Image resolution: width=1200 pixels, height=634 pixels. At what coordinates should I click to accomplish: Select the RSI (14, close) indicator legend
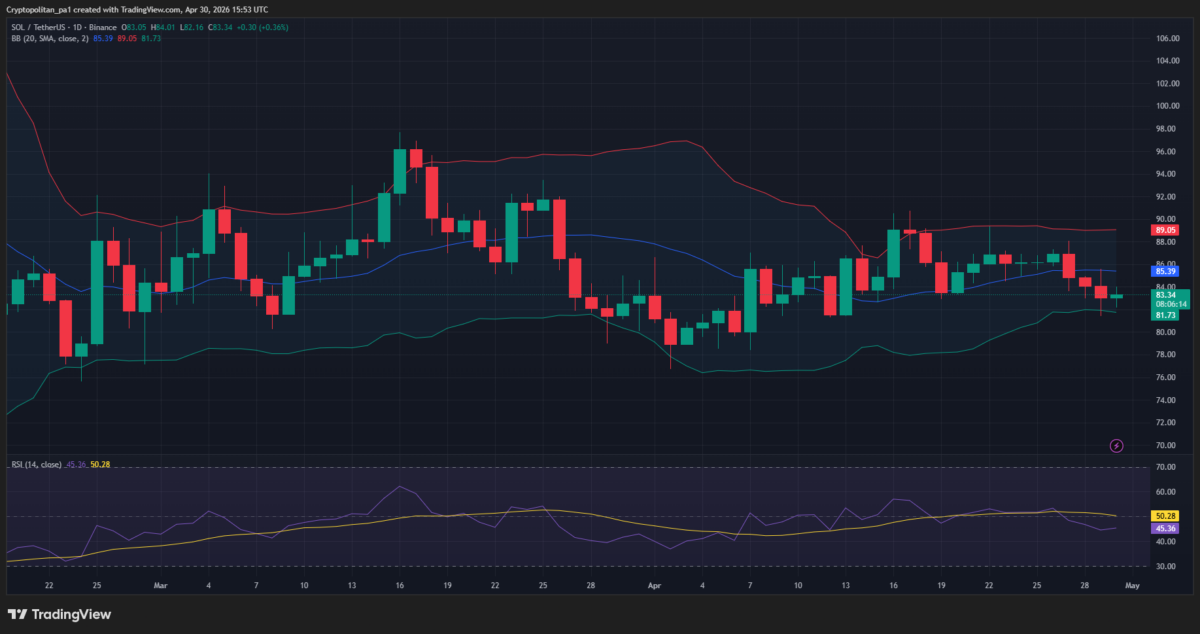[36, 464]
